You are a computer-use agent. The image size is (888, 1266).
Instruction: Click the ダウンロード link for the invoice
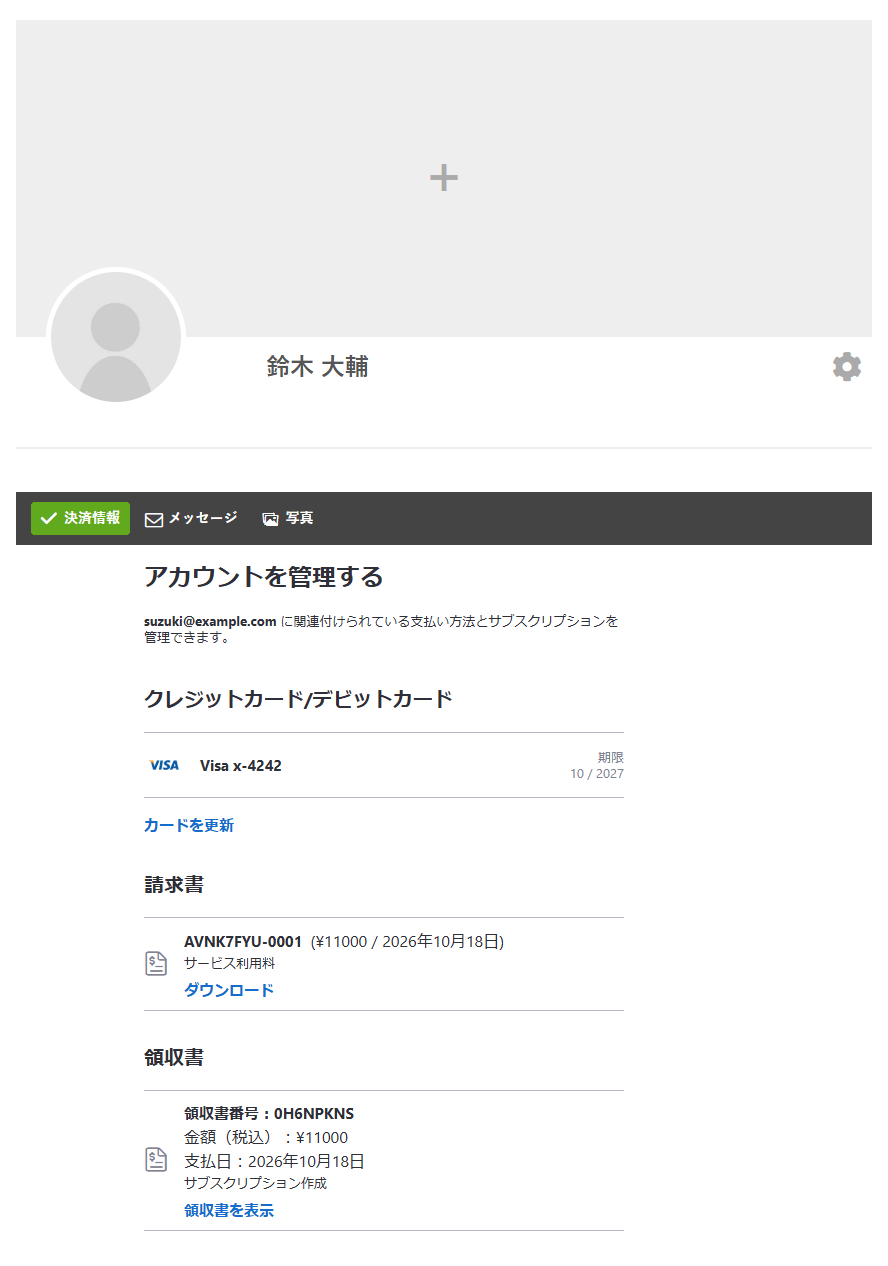click(229, 990)
